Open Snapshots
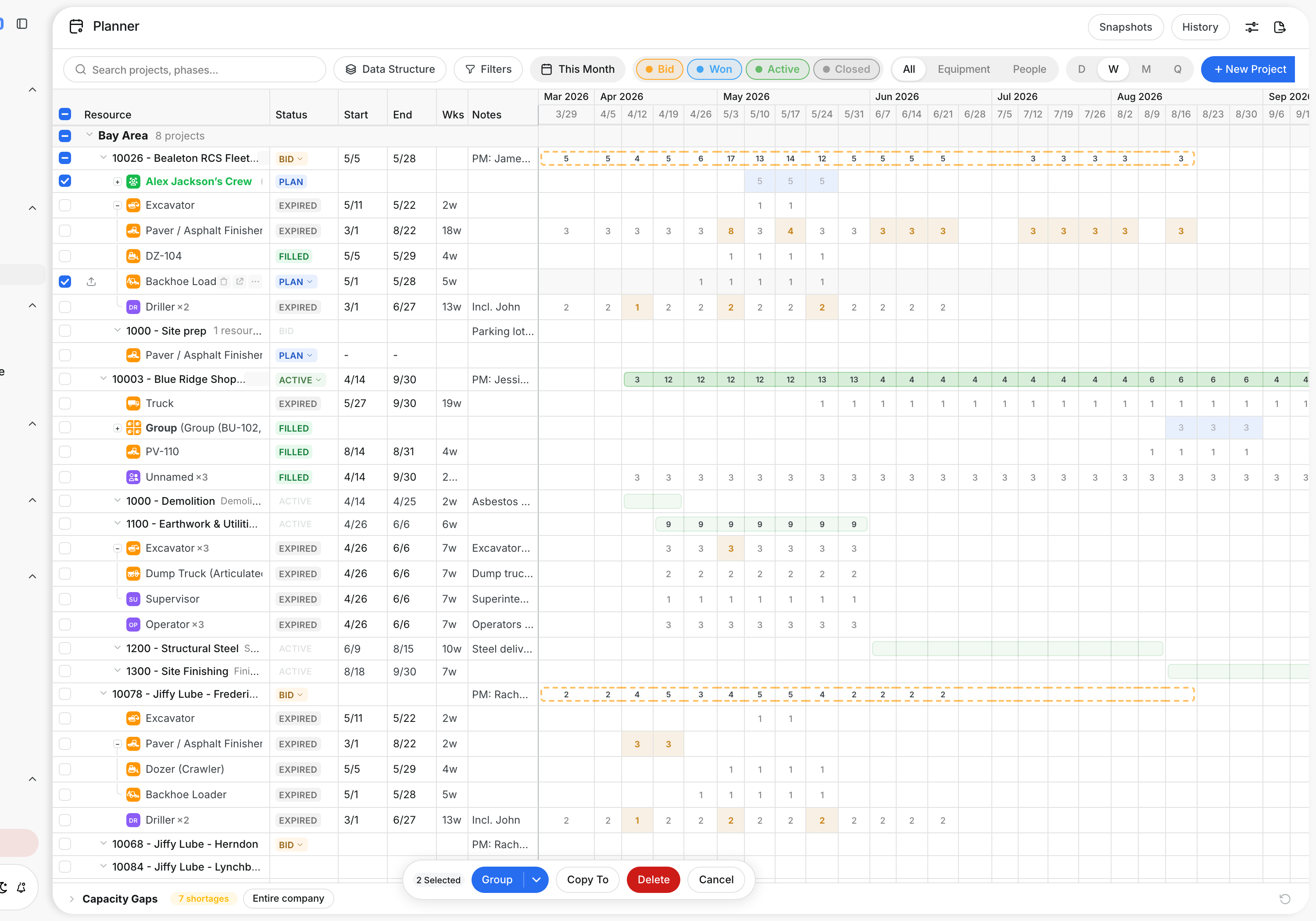 click(x=1125, y=27)
